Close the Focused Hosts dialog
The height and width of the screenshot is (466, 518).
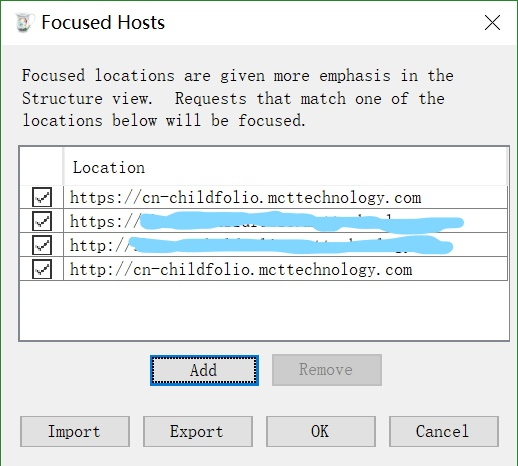(492, 23)
